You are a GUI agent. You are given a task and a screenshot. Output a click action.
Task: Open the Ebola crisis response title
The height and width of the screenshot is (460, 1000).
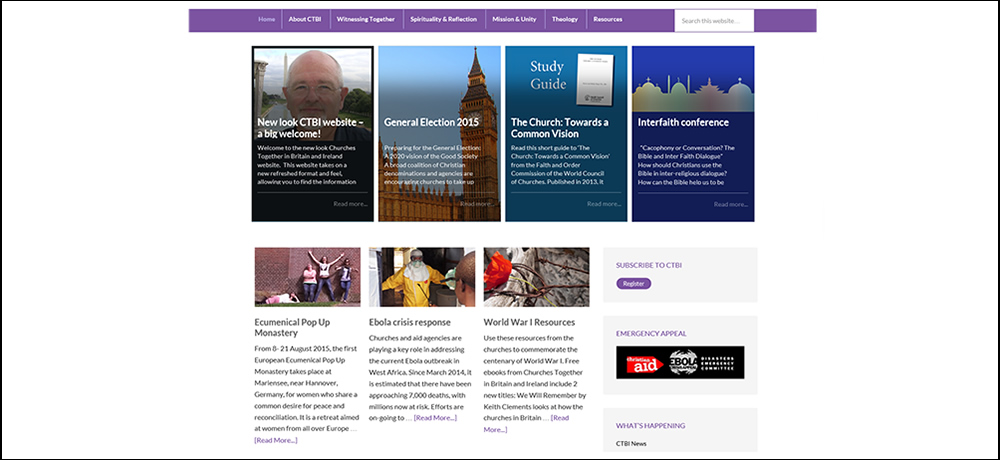pos(409,322)
